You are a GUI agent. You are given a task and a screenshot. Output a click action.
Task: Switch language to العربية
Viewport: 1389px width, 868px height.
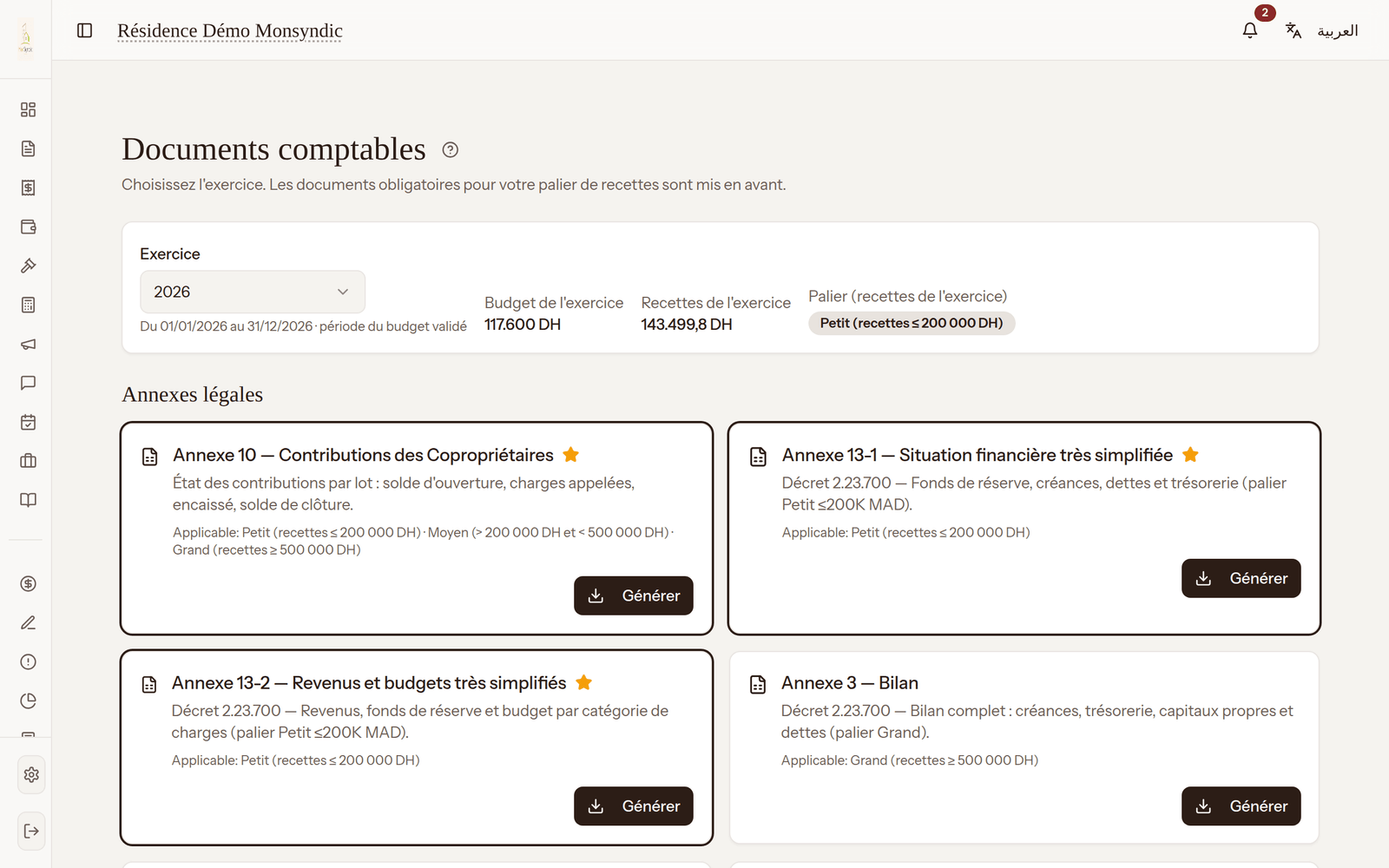pos(1337,30)
